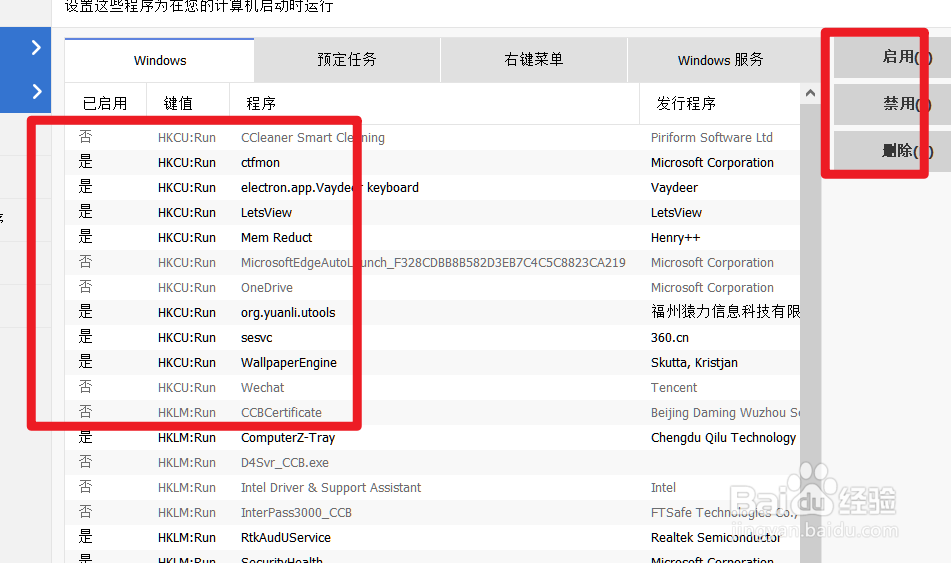The height and width of the screenshot is (563, 951).
Task: Select the RtkAudUService entry
Action: point(286,538)
